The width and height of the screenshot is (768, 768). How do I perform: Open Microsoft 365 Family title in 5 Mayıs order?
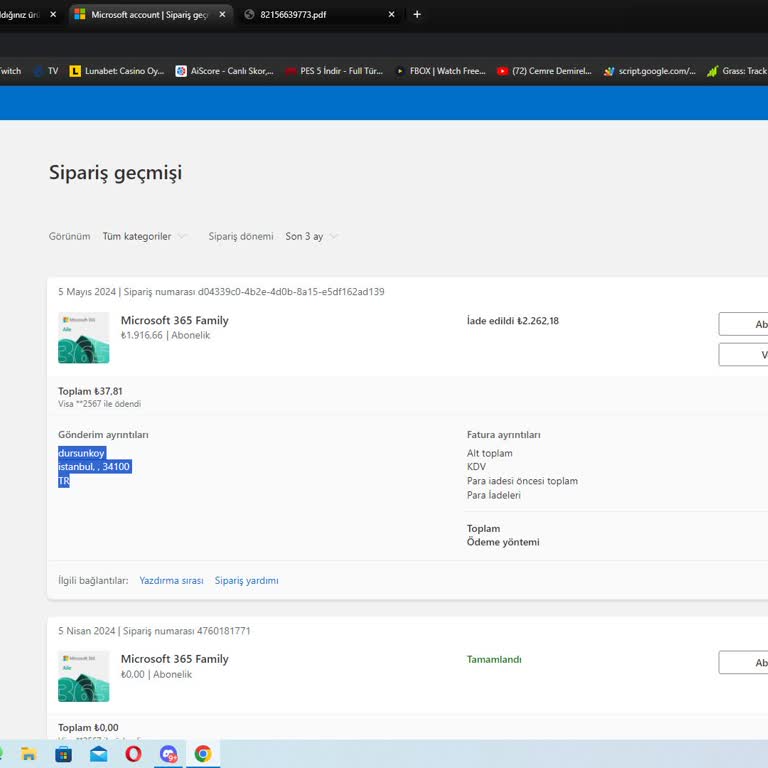(174, 320)
